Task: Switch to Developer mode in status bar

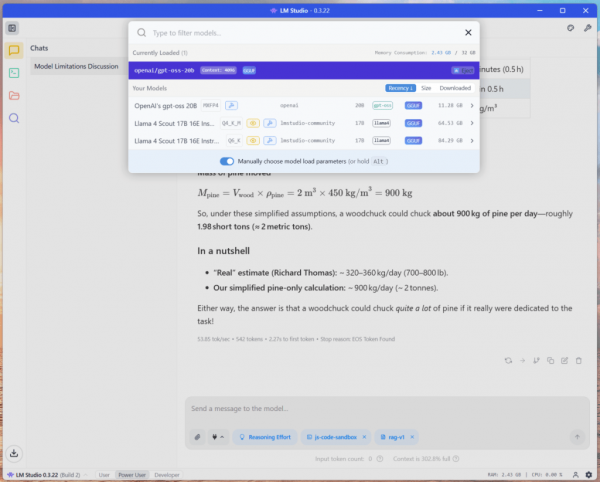Action: [167, 475]
